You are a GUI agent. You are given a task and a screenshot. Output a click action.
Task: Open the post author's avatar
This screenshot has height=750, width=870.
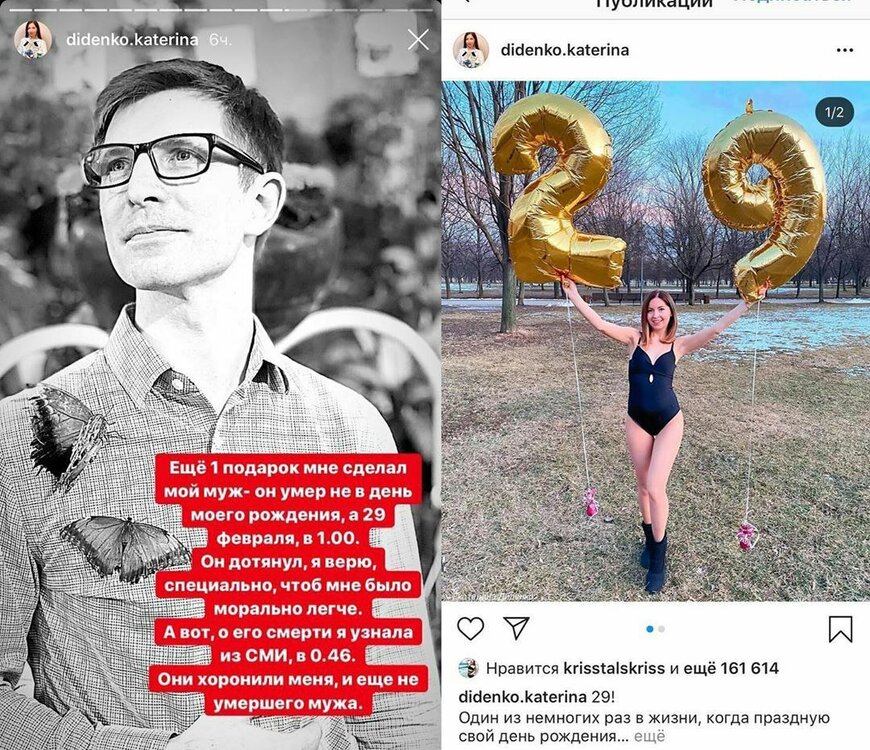pos(471,50)
